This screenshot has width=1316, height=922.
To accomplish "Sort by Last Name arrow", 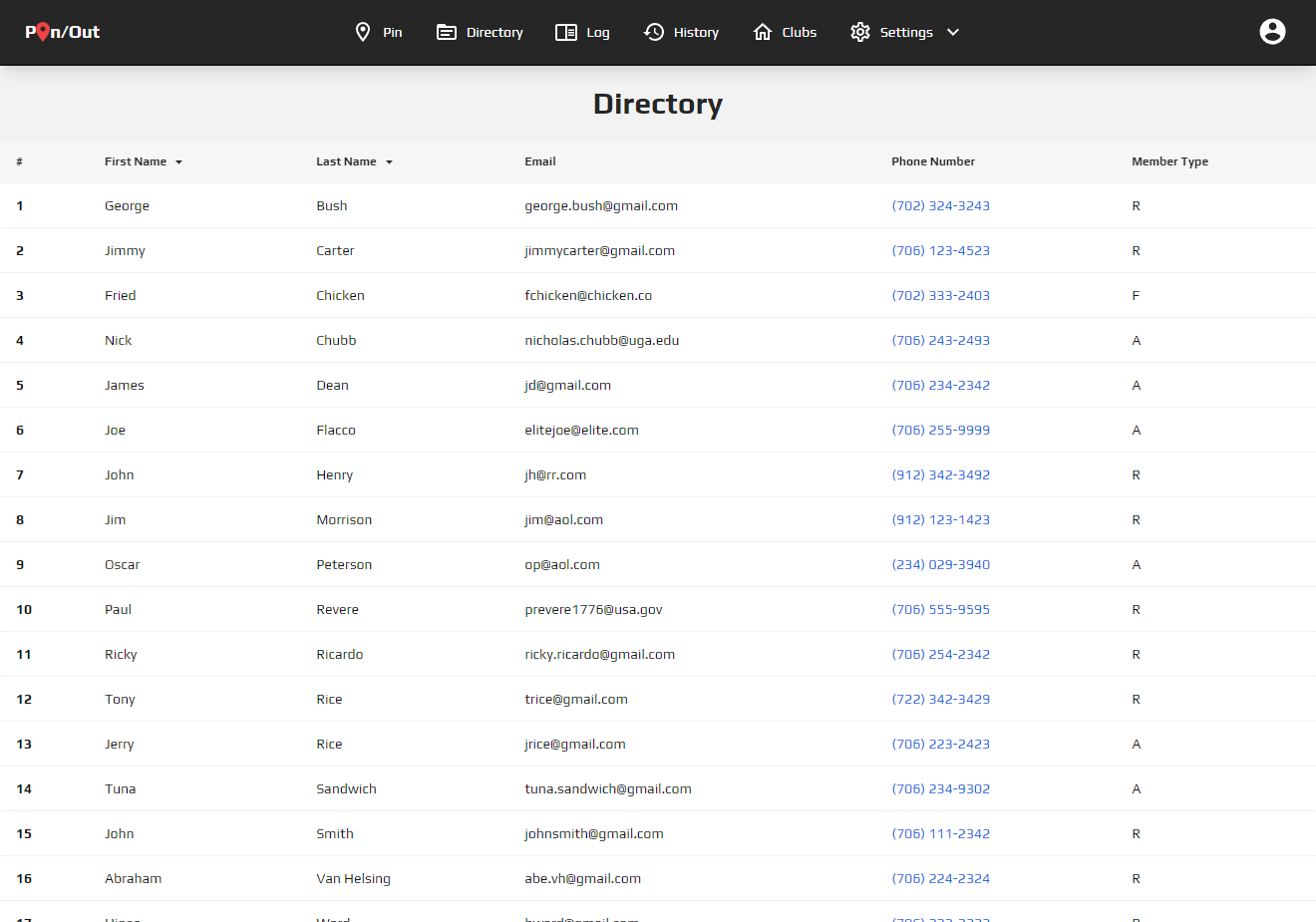I will coord(389,162).
